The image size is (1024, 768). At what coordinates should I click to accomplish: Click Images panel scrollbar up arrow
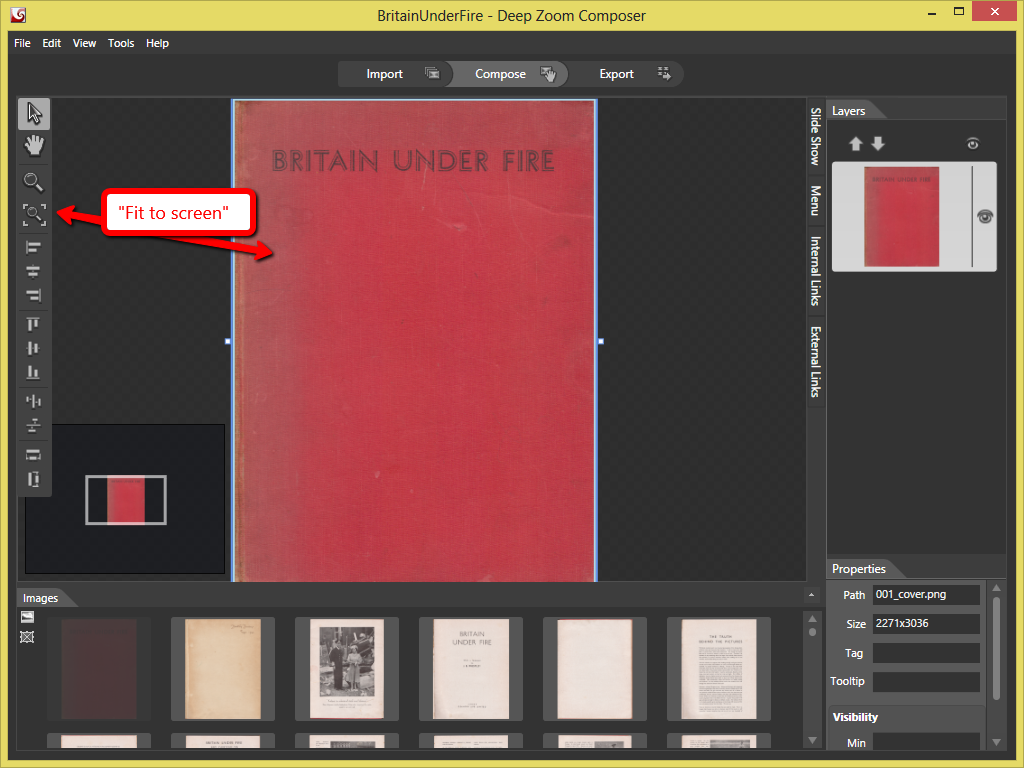[812, 618]
